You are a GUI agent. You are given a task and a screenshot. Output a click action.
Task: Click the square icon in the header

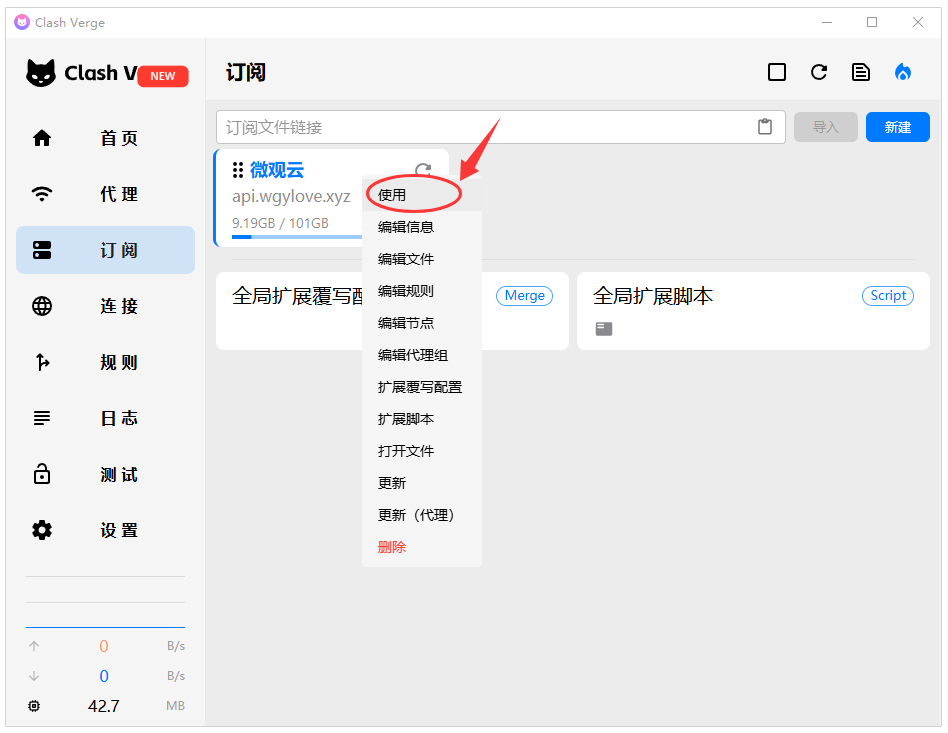(777, 72)
